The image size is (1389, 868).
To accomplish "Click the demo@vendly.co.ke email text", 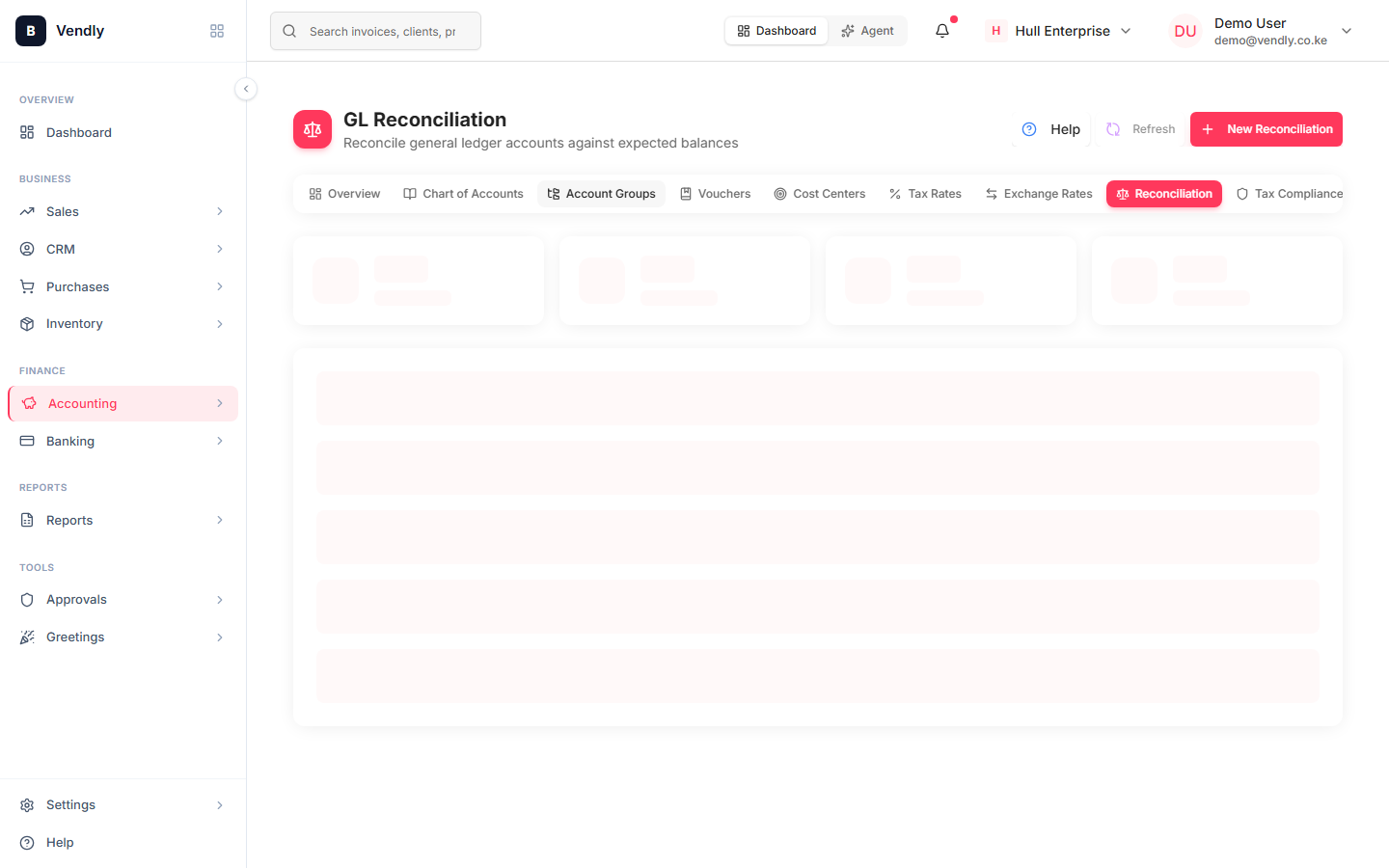I will tap(1270, 41).
